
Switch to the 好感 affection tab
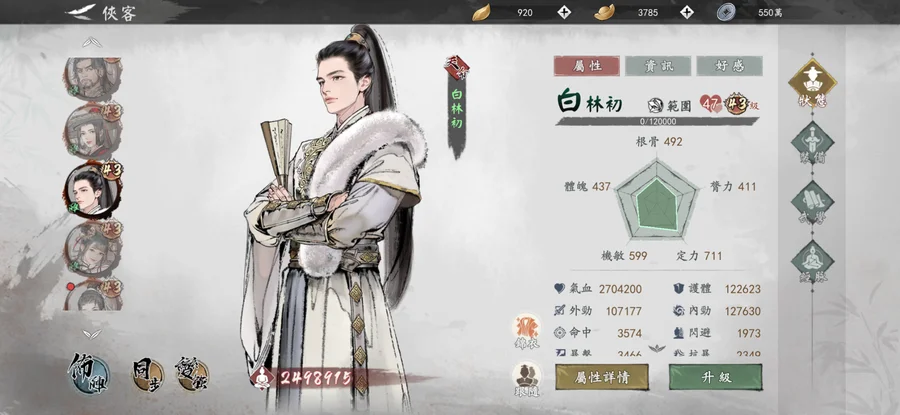tap(730, 66)
